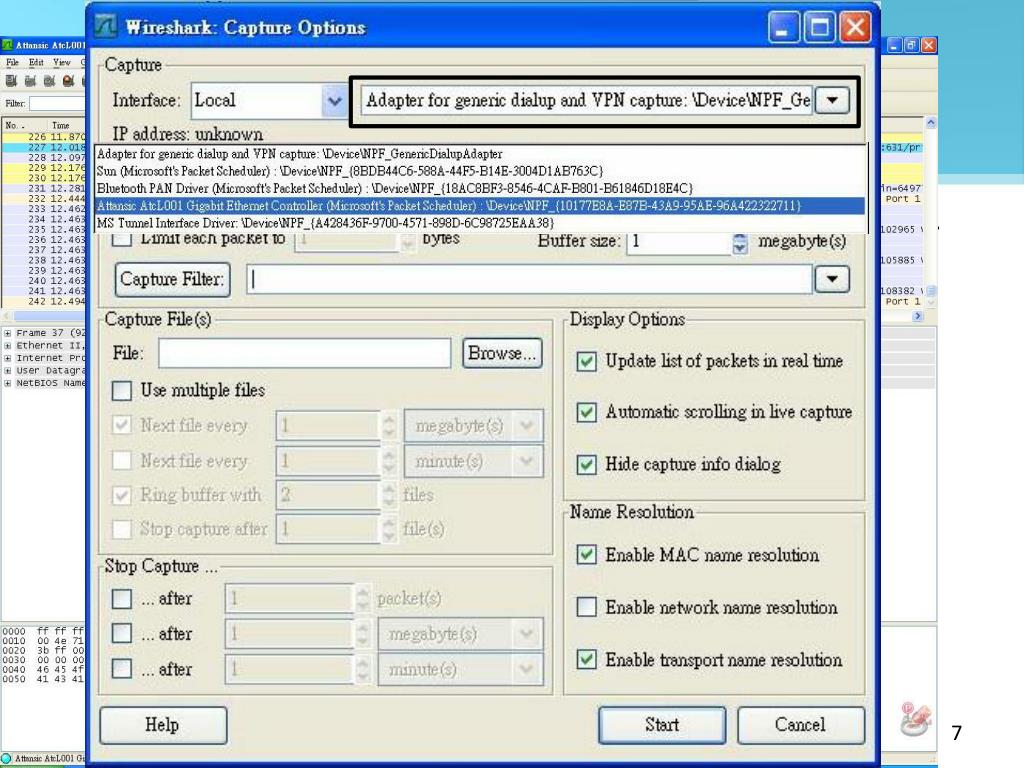Click the Capture Filter button

point(172,280)
